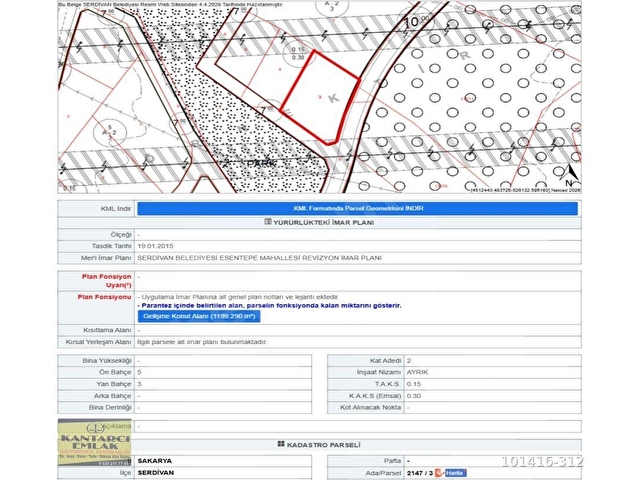
Task: Open the Harita button next to parcel 2147 / 3
Action: (455, 473)
